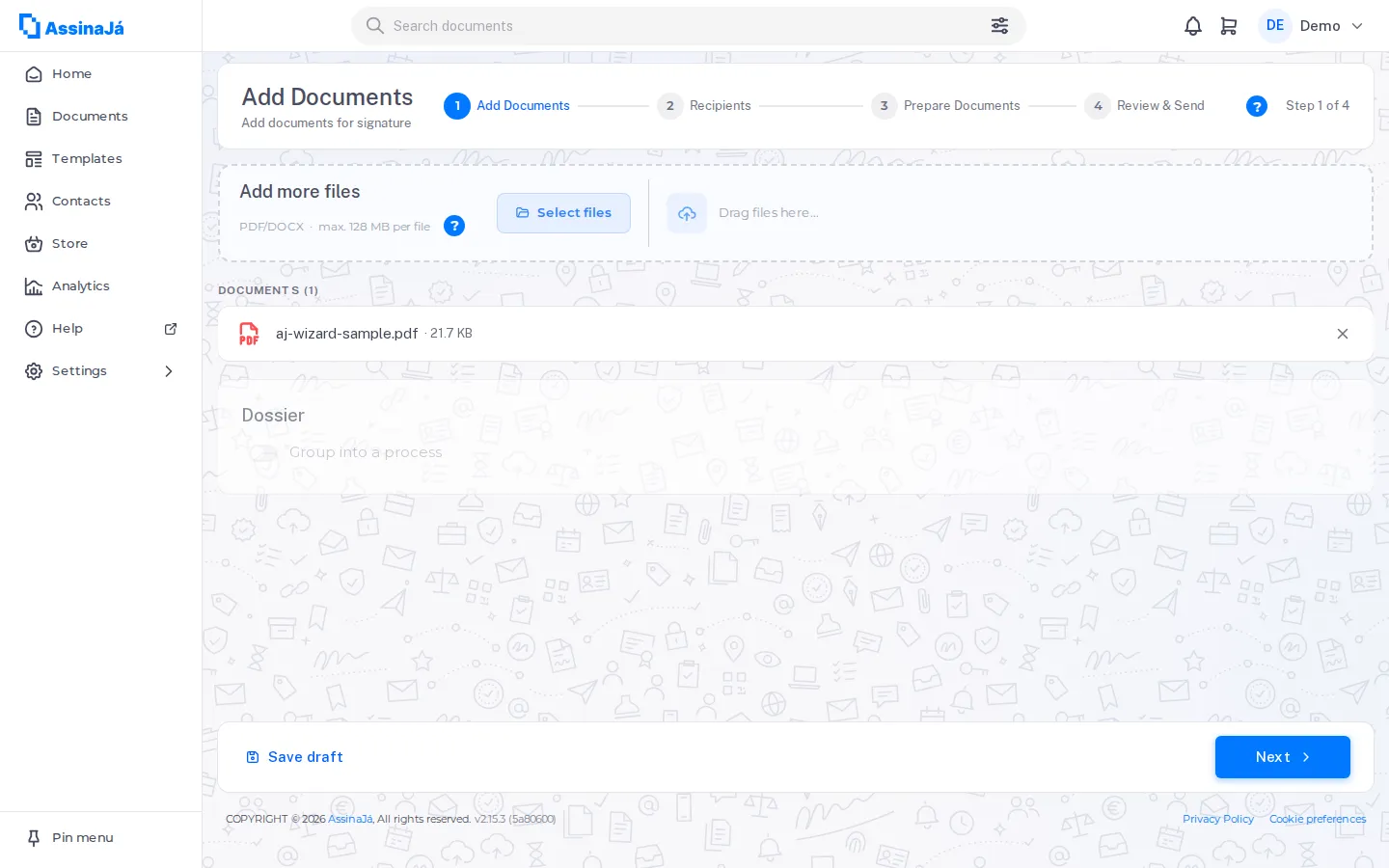This screenshot has width=1389, height=868.
Task: Open Analytics in the sidebar
Action: click(100, 286)
